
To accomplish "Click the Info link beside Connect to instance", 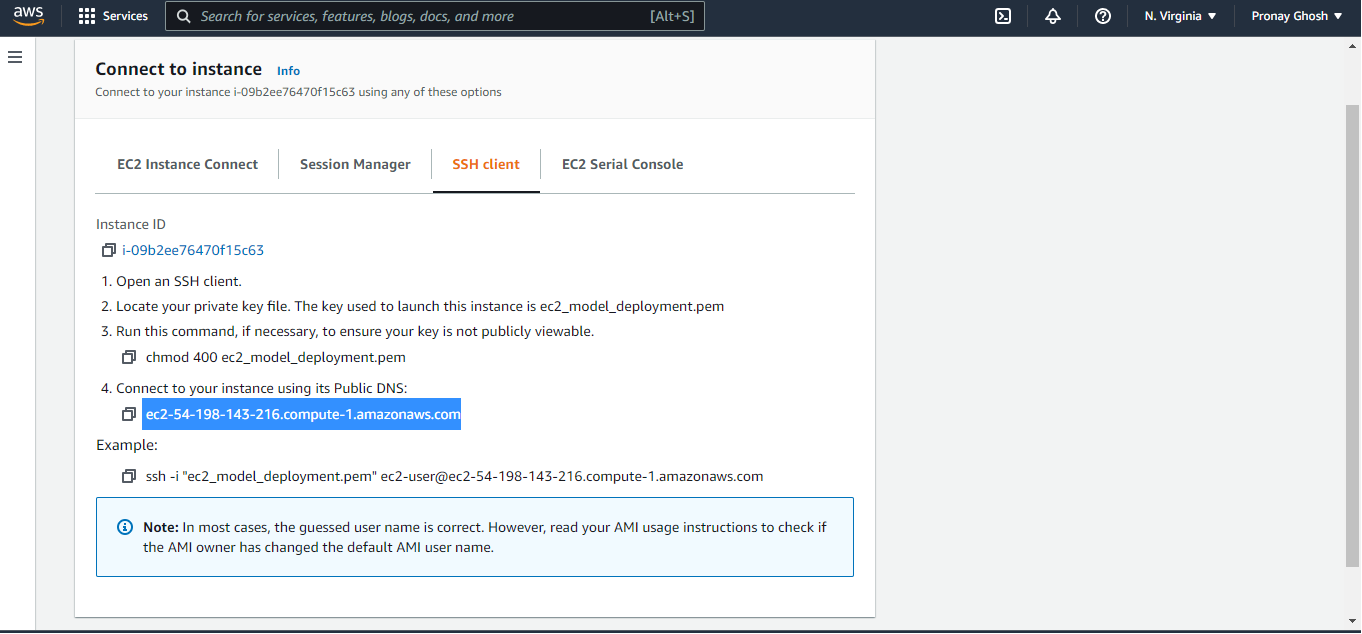I will click(288, 70).
